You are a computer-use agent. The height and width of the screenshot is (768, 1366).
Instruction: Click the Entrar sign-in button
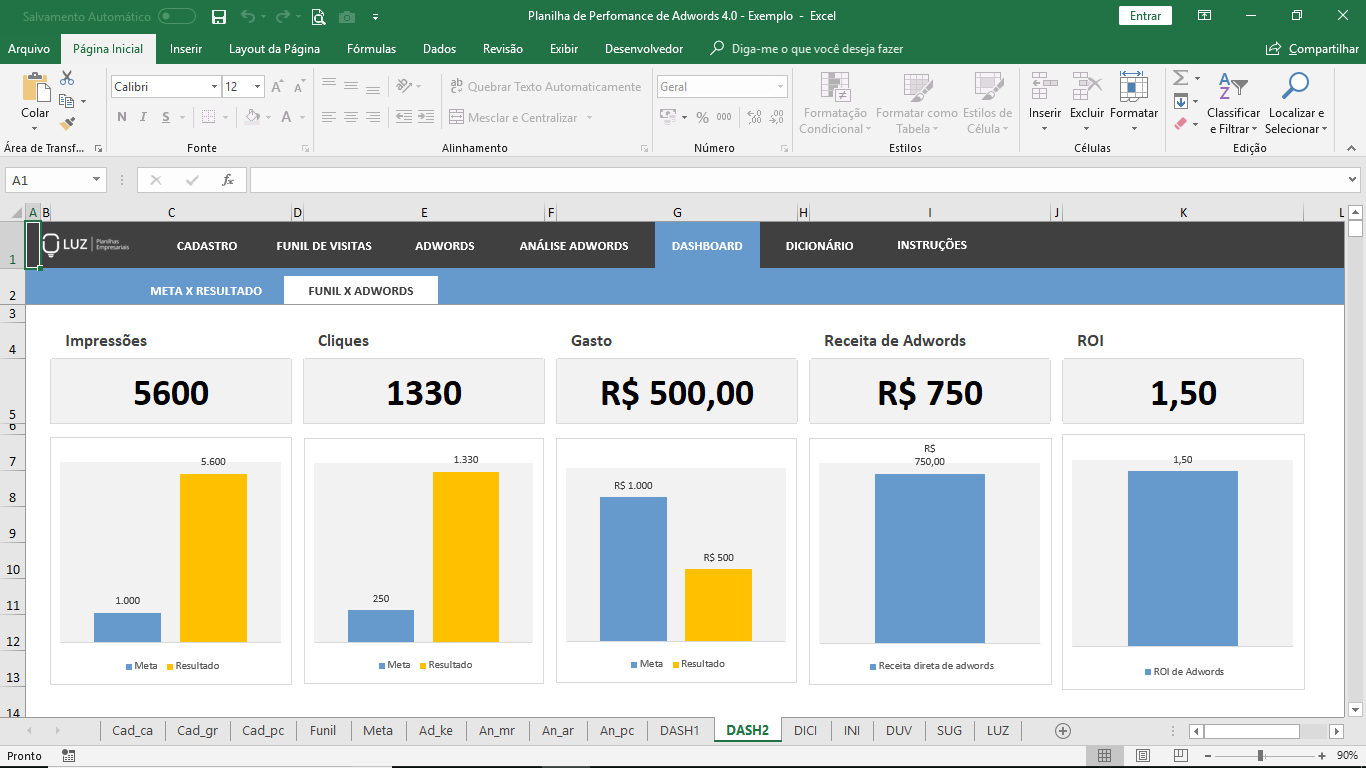(1145, 16)
